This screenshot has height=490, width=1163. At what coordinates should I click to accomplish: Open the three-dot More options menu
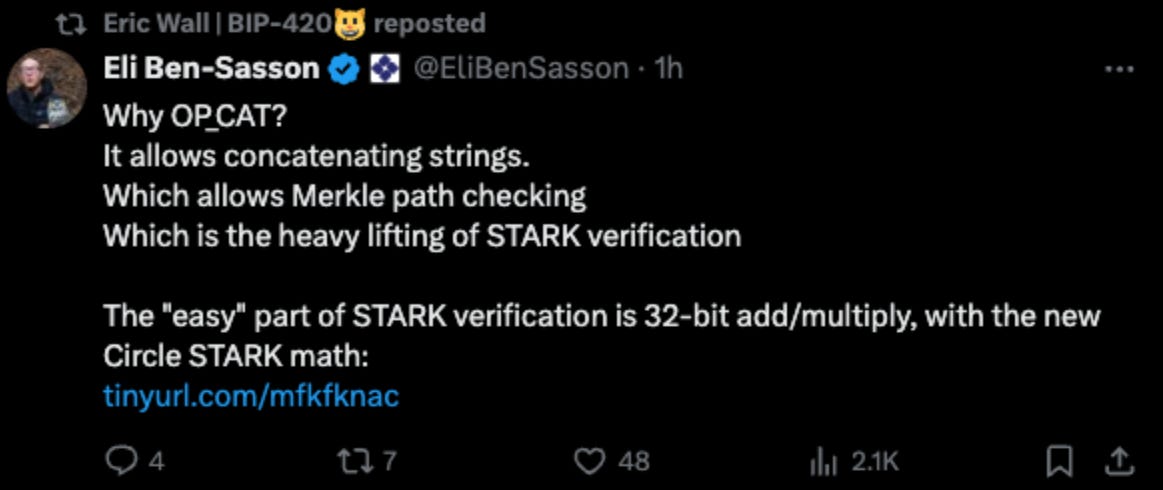coord(1118,70)
